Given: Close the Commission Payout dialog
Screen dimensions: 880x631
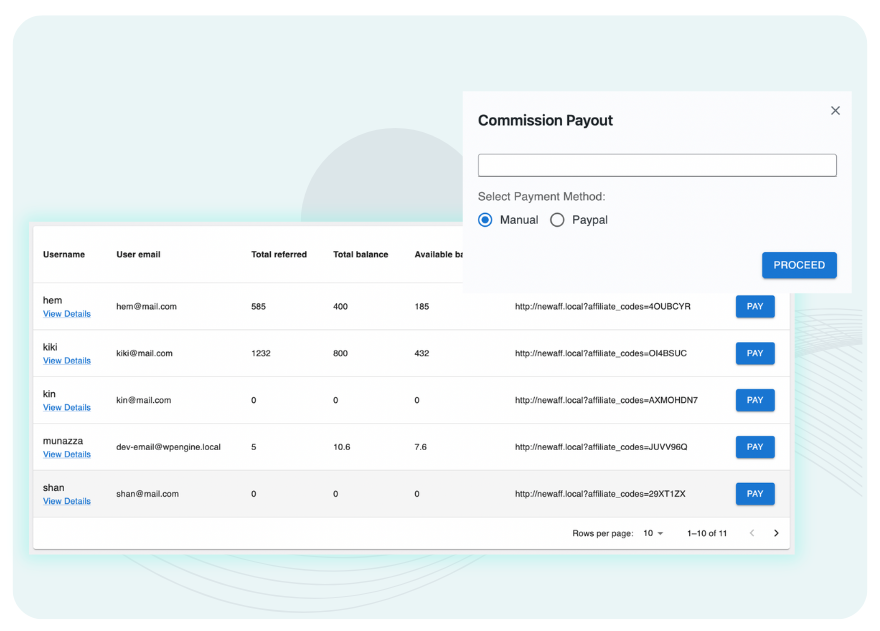Looking at the screenshot, I should 835,111.
